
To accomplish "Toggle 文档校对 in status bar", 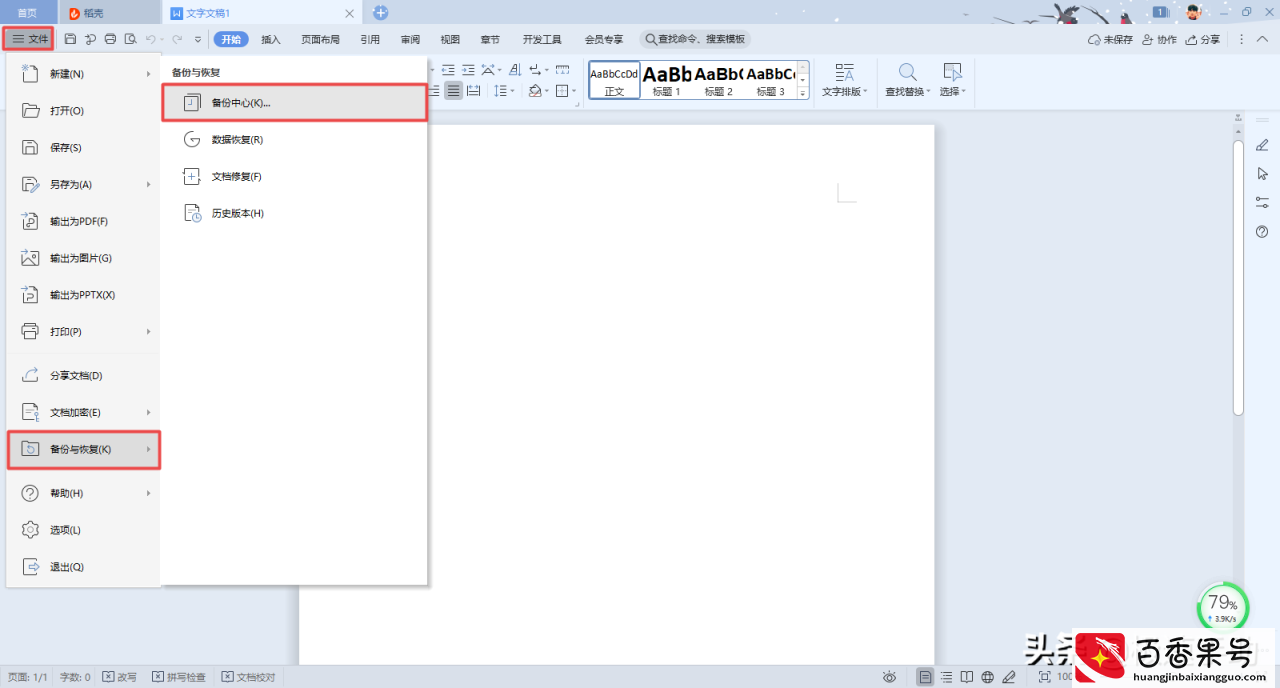I will 248,677.
